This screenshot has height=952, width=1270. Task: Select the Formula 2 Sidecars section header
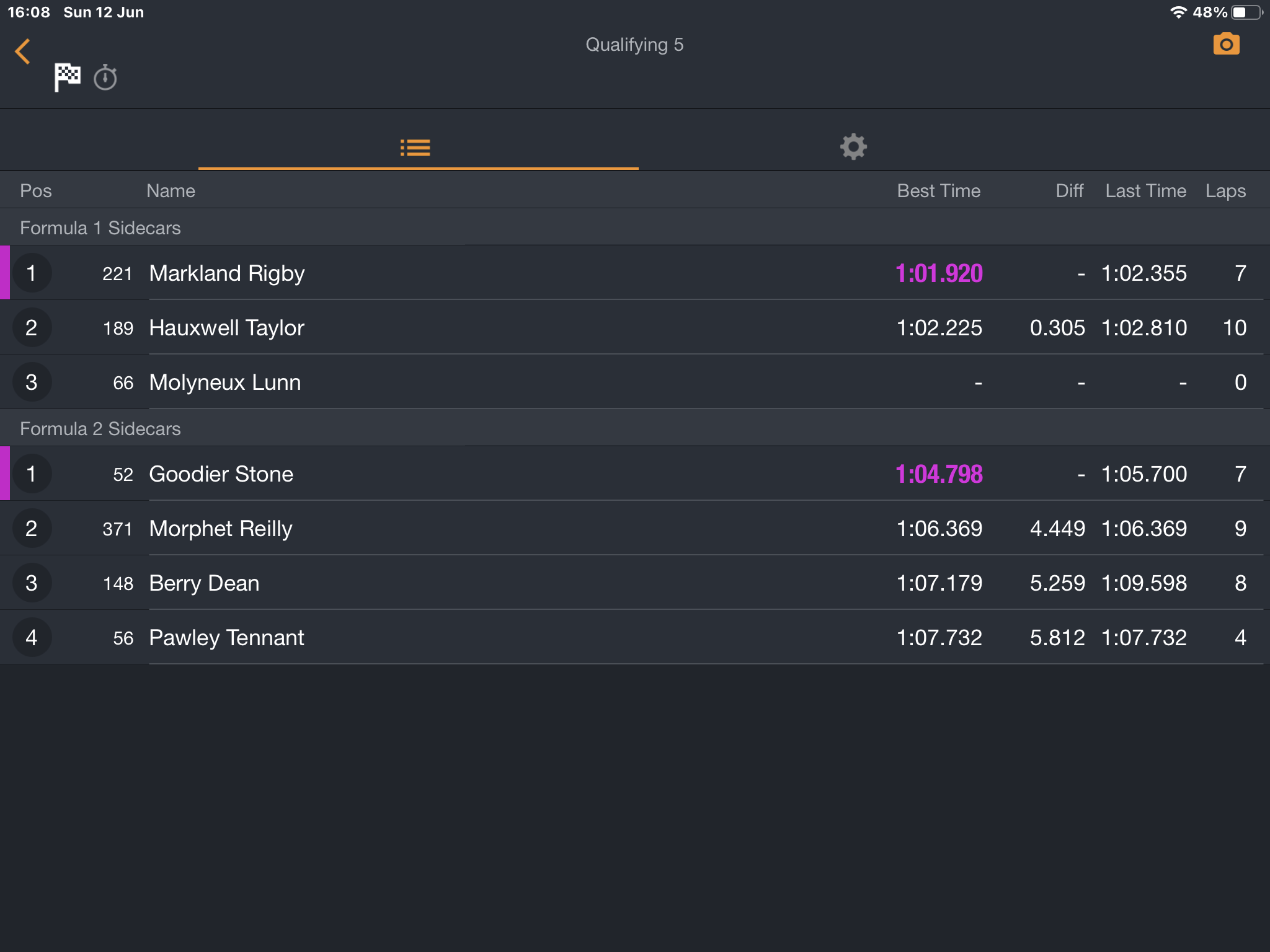[x=635, y=428]
